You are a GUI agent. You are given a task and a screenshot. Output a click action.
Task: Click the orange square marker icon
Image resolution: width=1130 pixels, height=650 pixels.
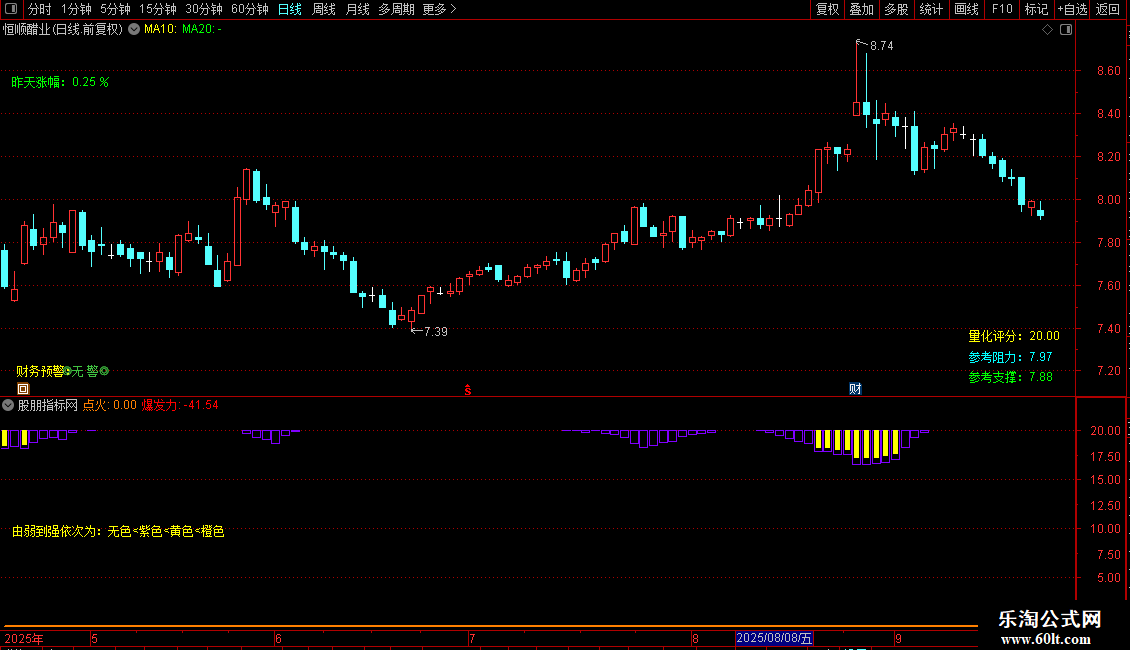click(23, 389)
